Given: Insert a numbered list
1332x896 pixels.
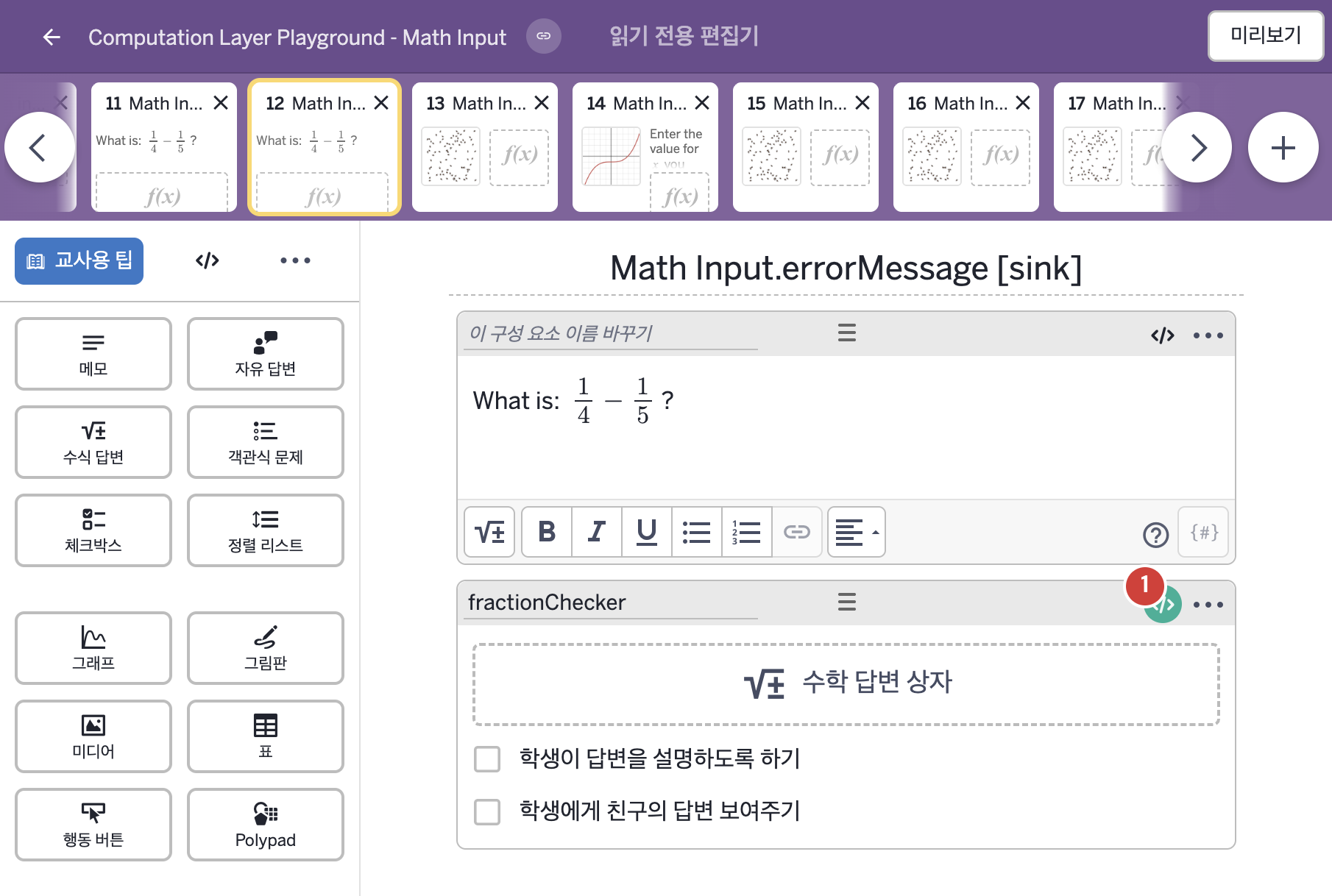Looking at the screenshot, I should tap(747, 532).
